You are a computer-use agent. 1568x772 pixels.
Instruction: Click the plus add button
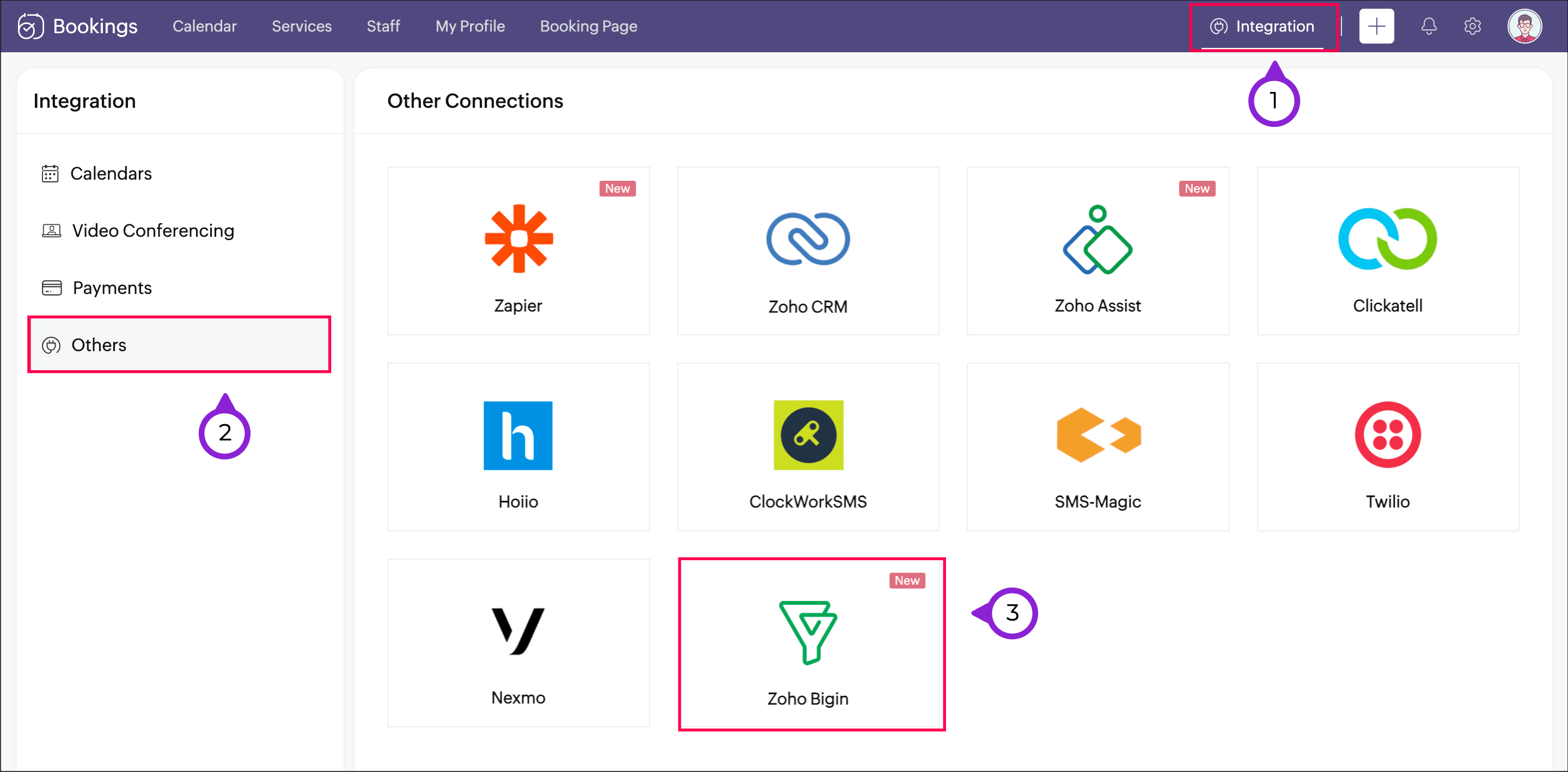tap(1376, 26)
